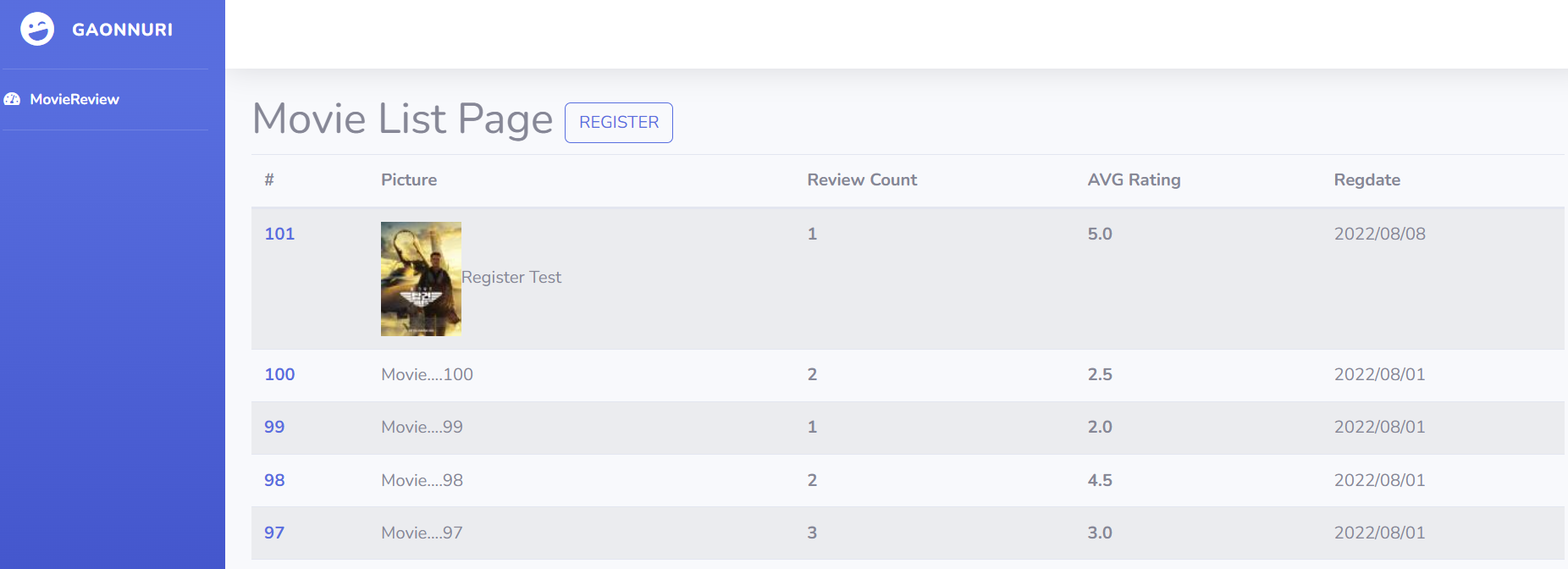
Task: Click the Review Count column header
Action: coord(862,180)
